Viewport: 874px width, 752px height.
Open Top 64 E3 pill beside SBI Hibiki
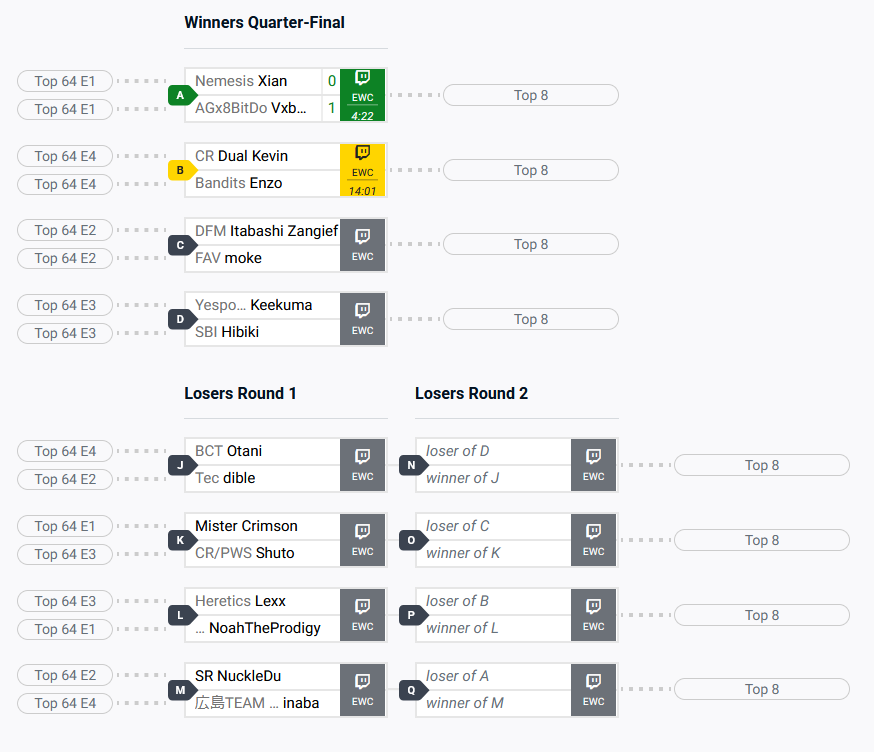(65, 333)
